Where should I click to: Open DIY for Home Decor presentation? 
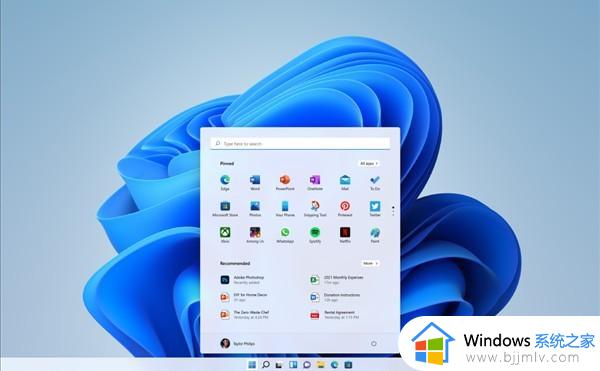(x=244, y=297)
